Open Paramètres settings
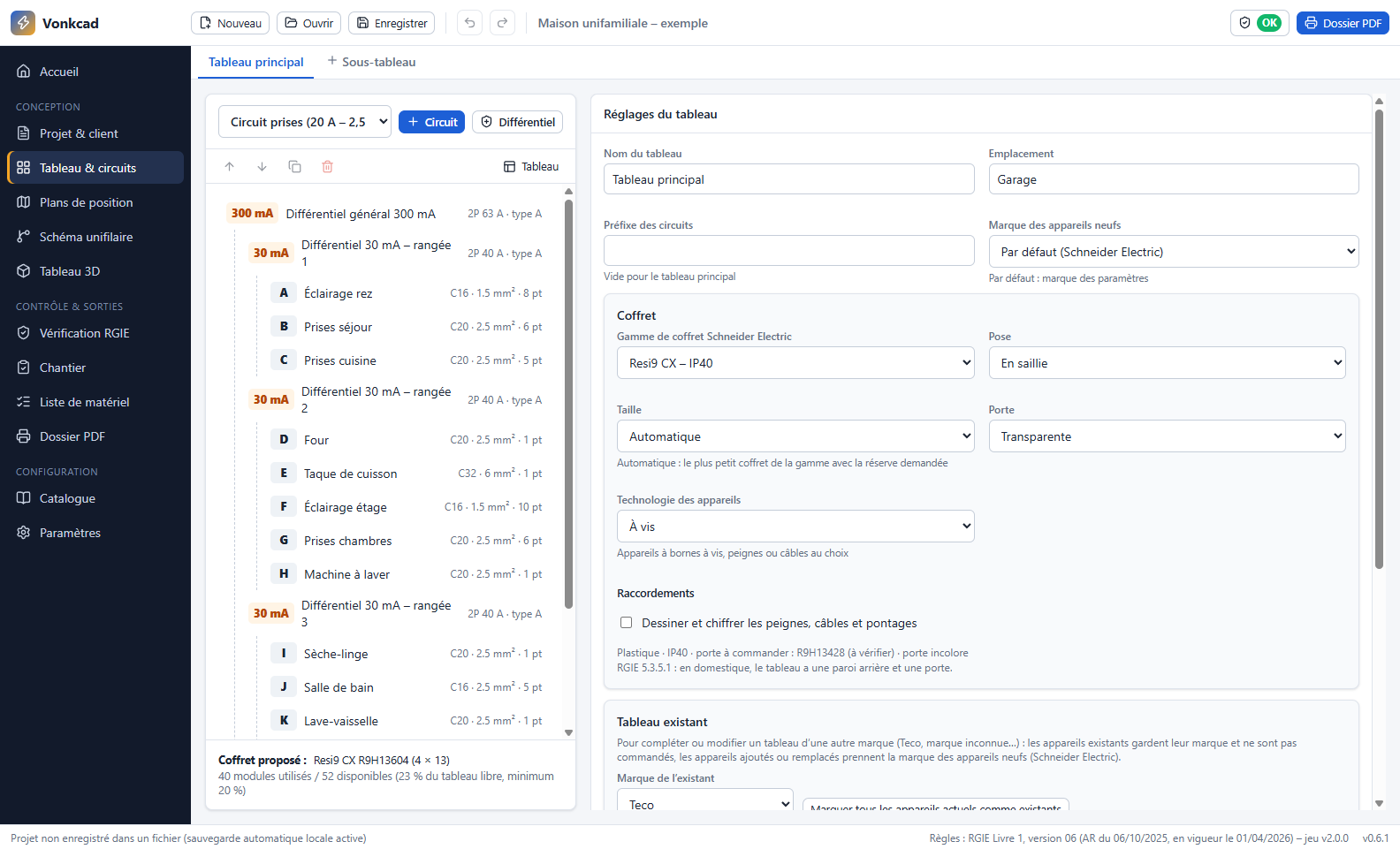 click(95, 533)
